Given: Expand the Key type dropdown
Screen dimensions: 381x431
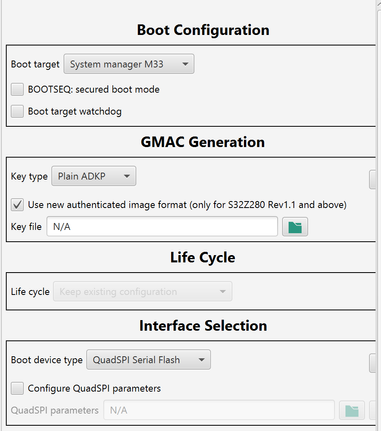Looking at the screenshot, I should point(94,176).
